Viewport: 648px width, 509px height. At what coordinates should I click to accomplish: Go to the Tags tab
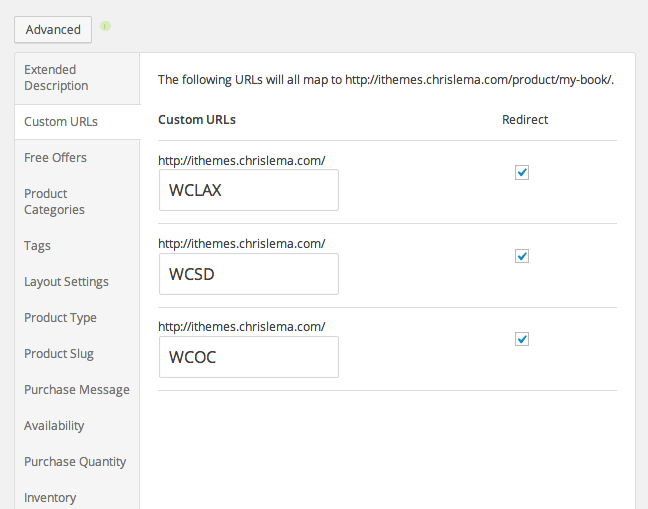point(37,246)
